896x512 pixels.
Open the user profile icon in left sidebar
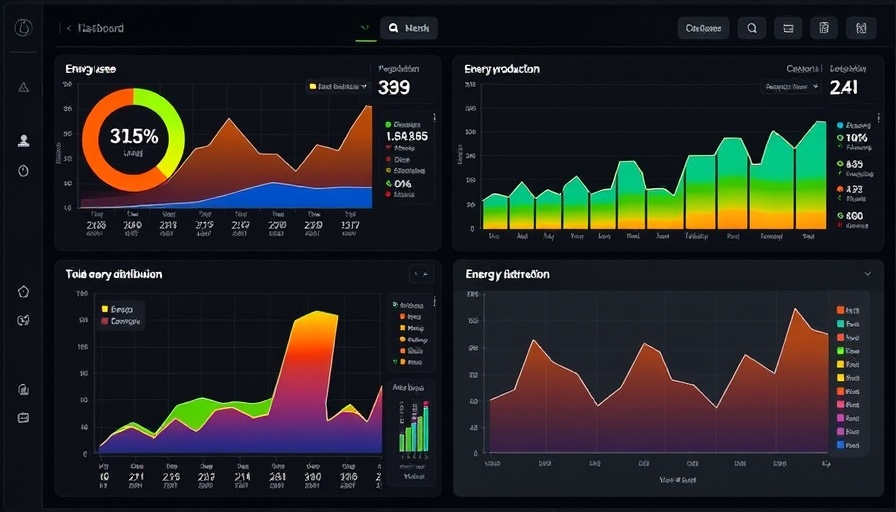pos(24,141)
